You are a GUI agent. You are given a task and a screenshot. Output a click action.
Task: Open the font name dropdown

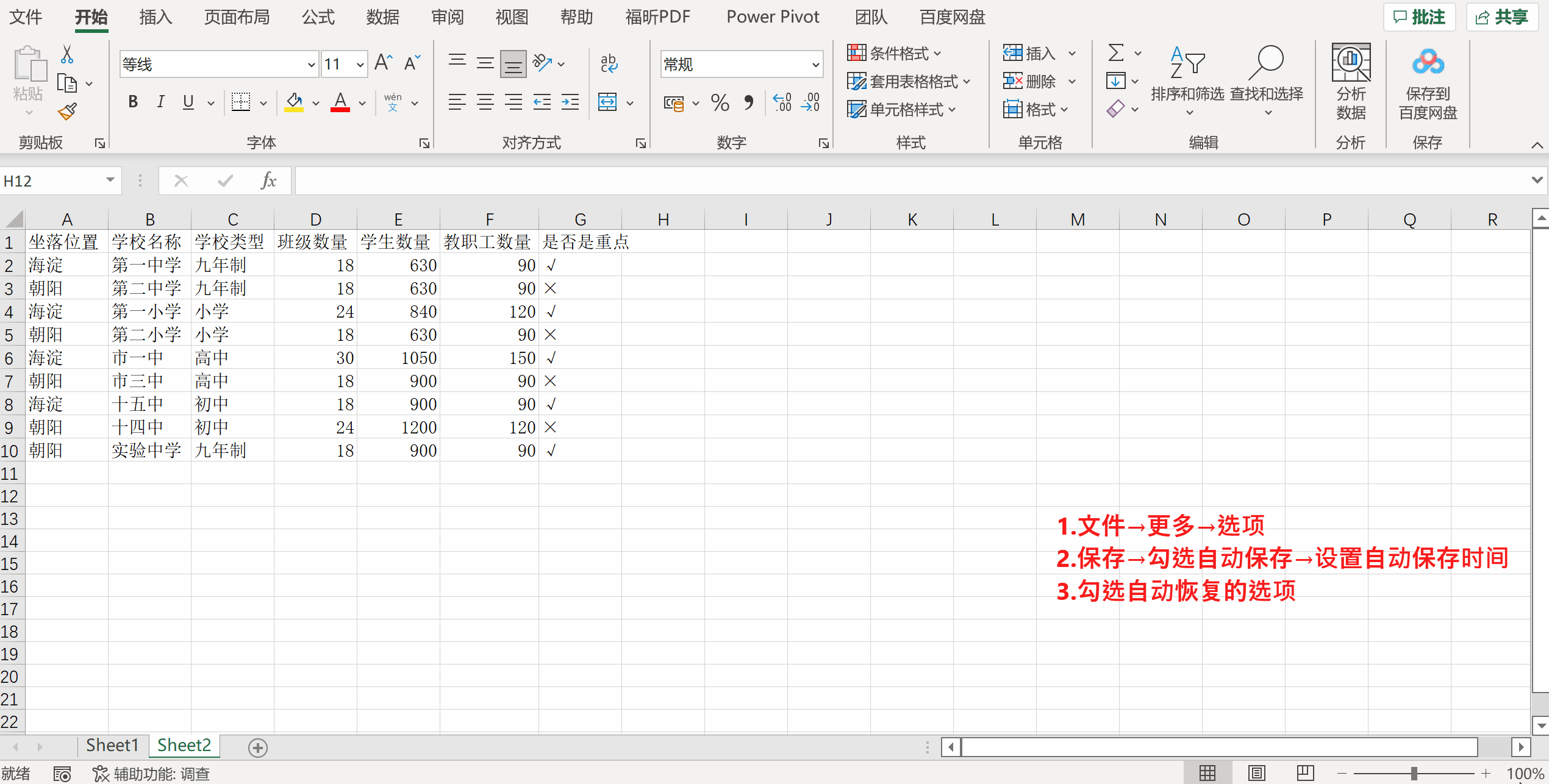pos(311,65)
